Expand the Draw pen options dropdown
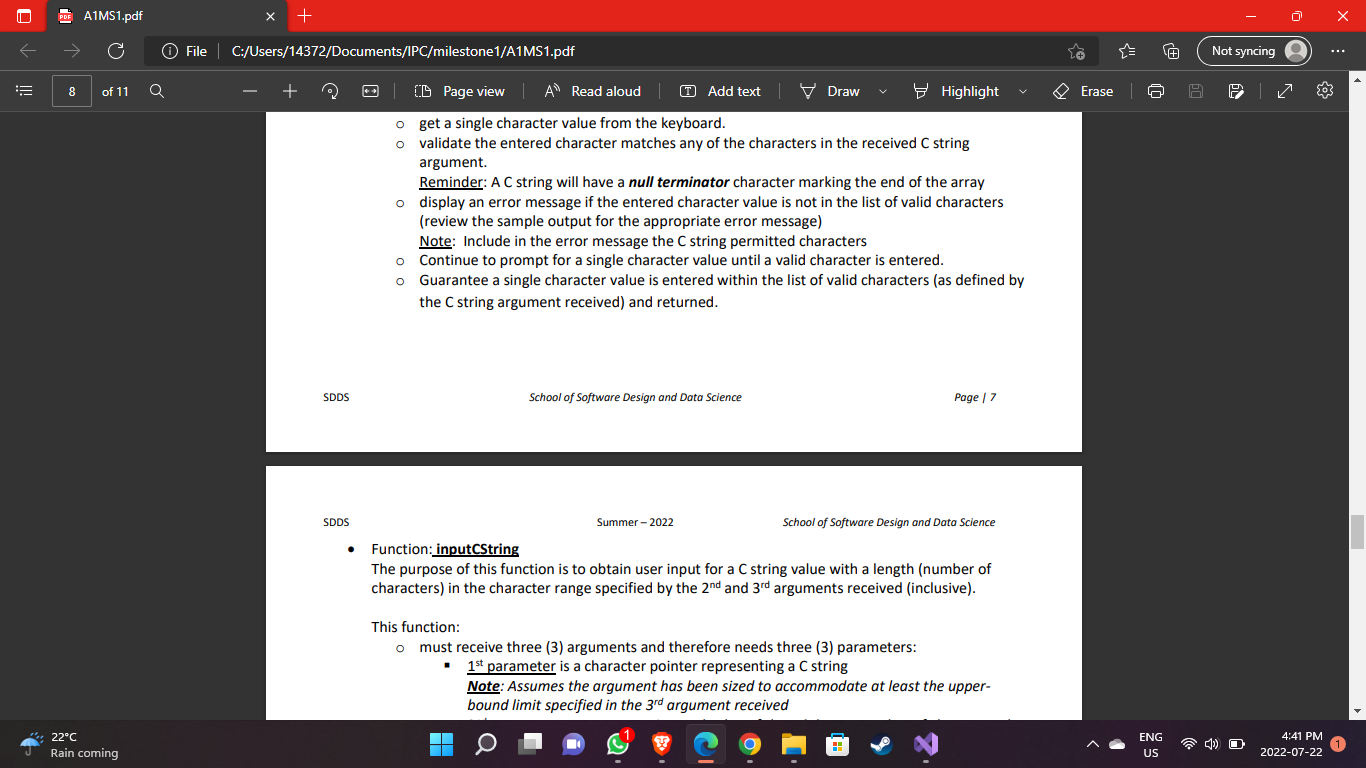Screen dimensions: 1366x768 (x=884, y=90)
